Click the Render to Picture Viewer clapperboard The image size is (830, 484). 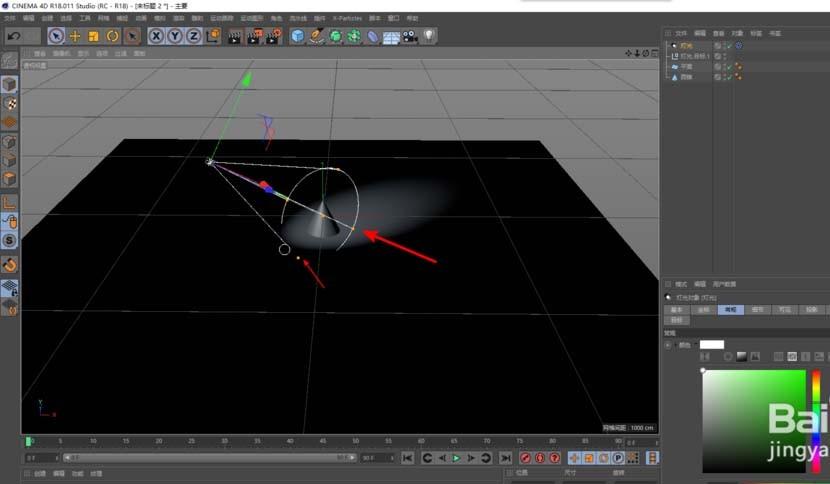pos(254,36)
